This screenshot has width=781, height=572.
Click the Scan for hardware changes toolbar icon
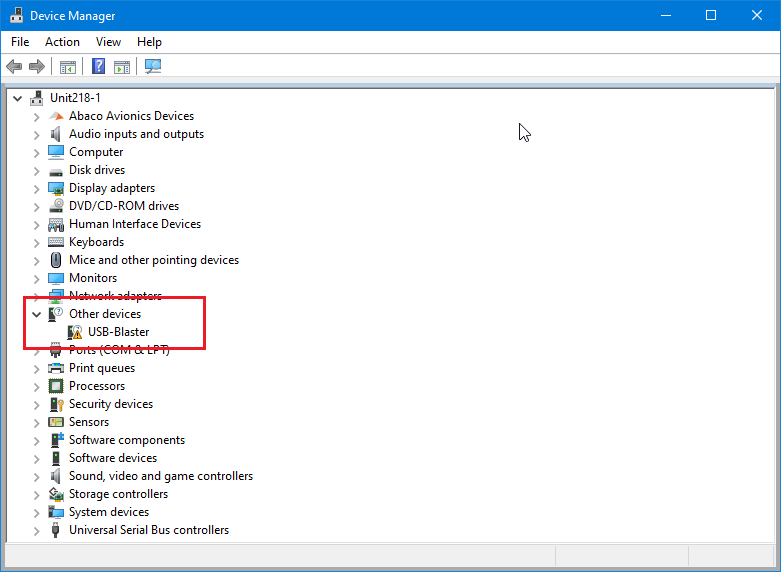153,67
